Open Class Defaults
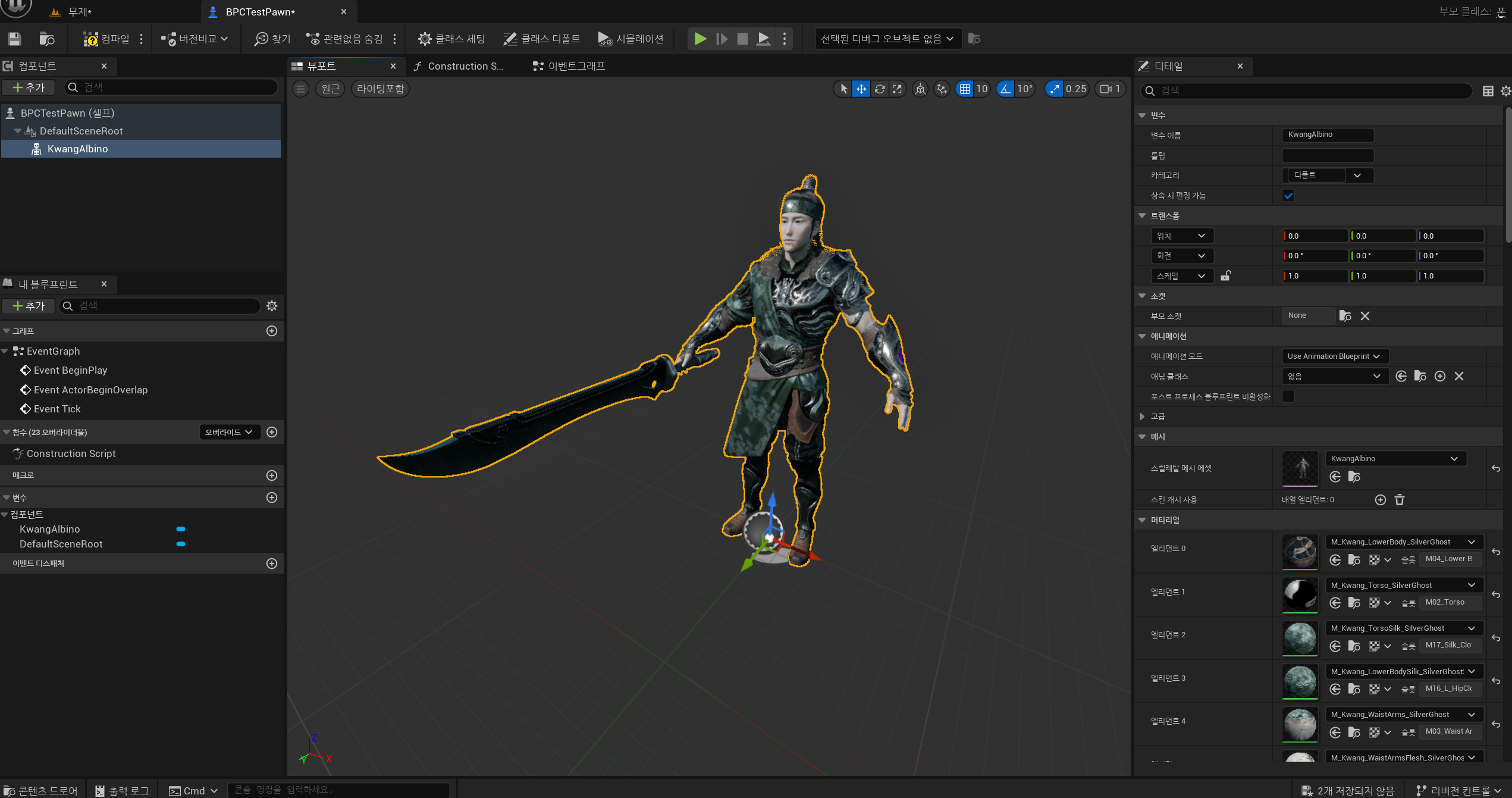Viewport: 1512px width, 798px height. click(x=542, y=39)
